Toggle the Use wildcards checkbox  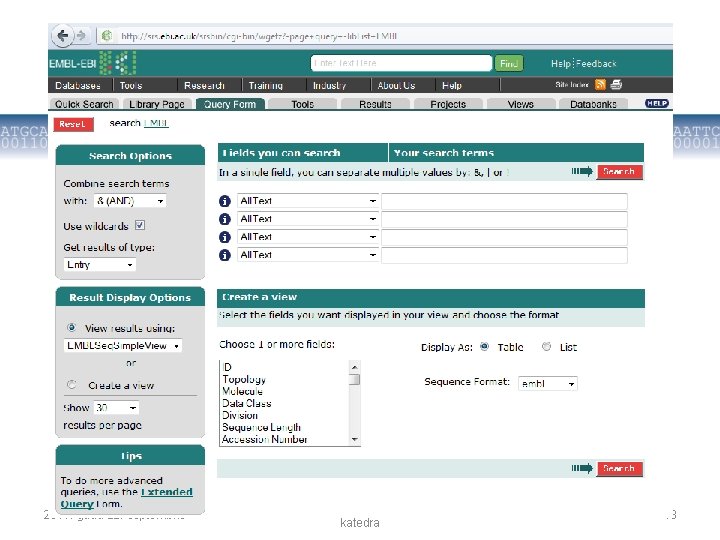click(x=140, y=225)
